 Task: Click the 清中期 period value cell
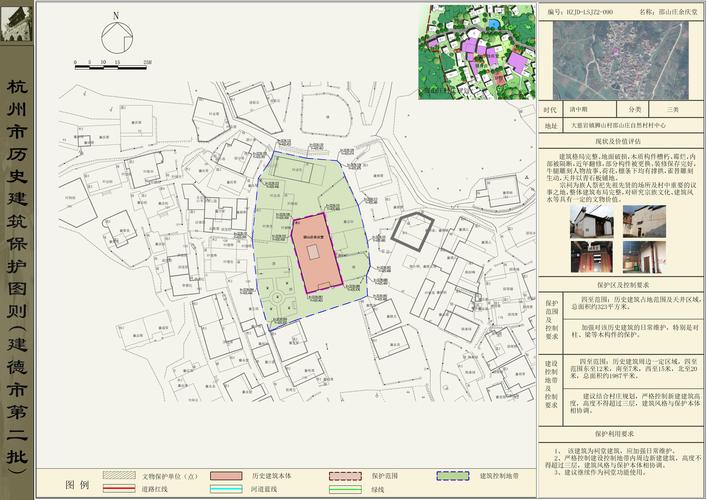(x=589, y=110)
